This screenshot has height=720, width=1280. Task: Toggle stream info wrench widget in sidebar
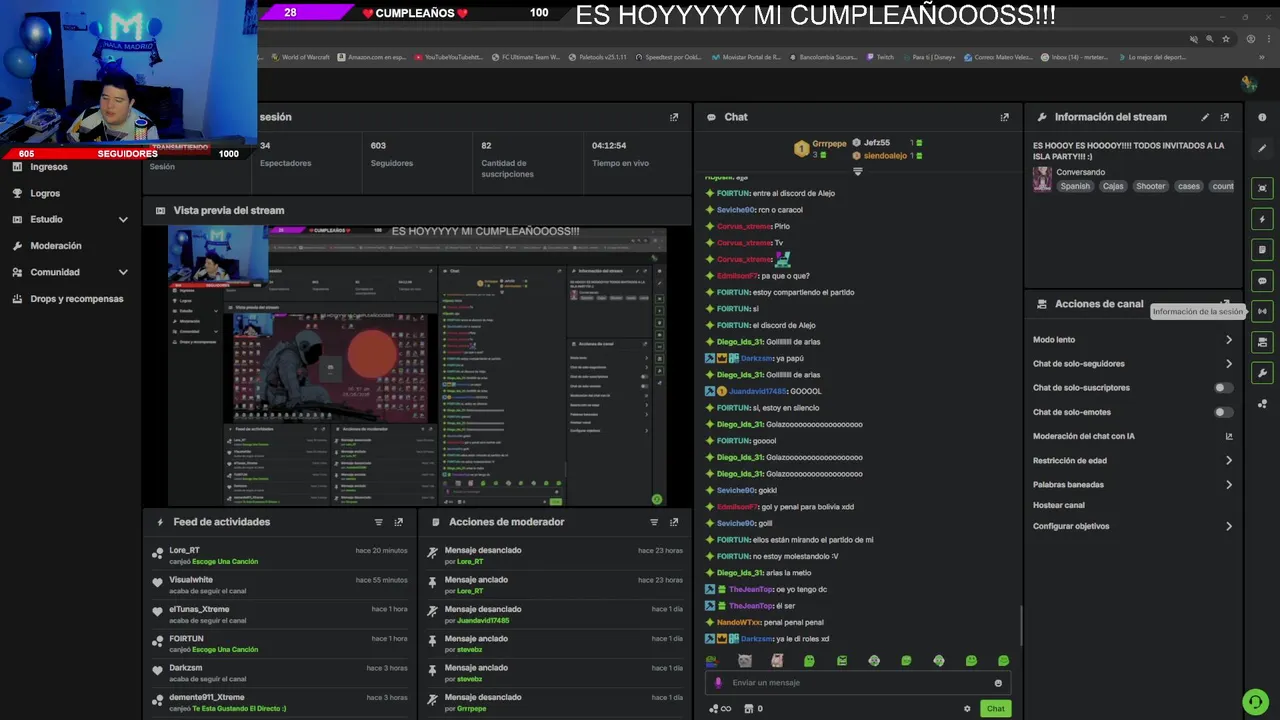pos(1262,373)
